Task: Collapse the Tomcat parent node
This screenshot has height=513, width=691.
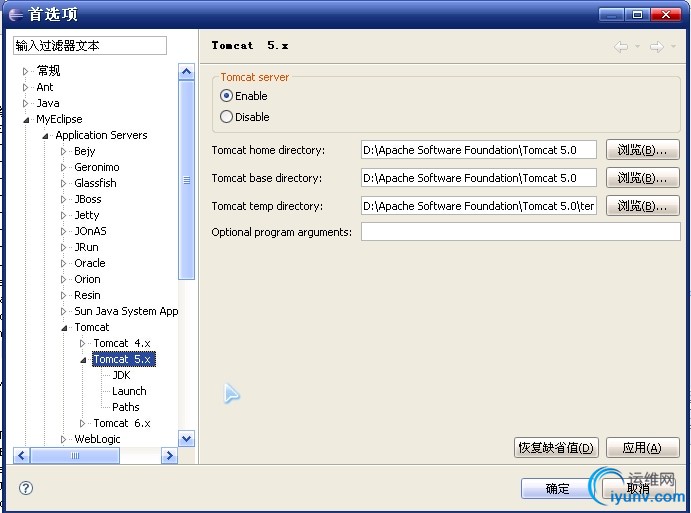Action: click(64, 327)
